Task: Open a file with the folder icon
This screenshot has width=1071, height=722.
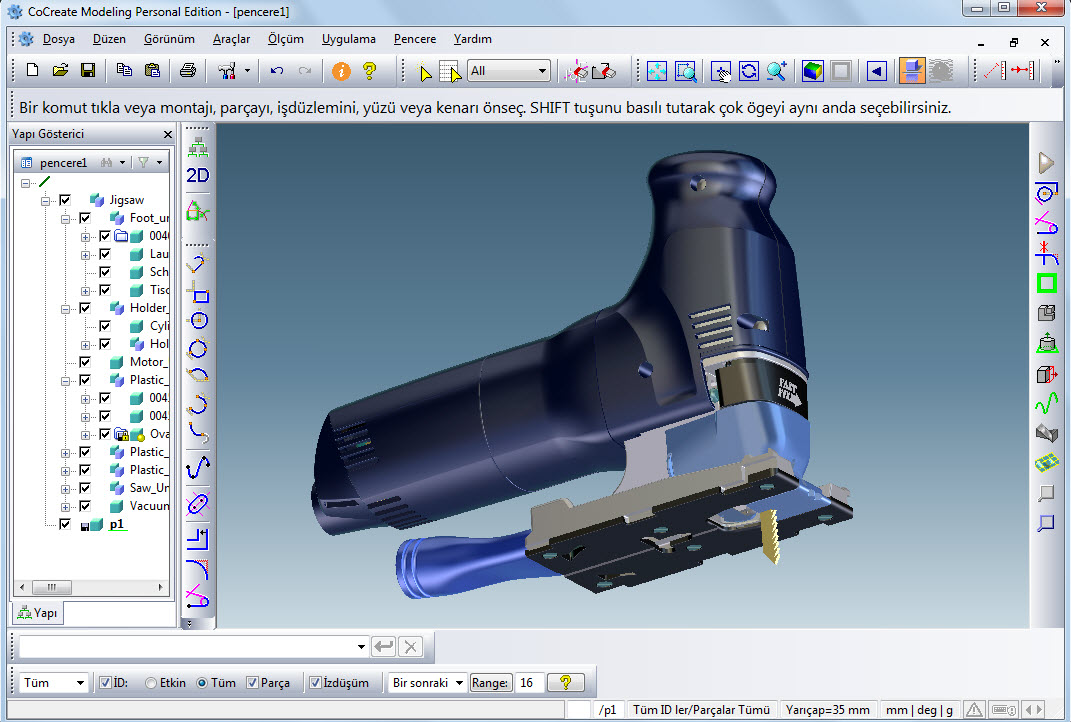Action: 60,70
